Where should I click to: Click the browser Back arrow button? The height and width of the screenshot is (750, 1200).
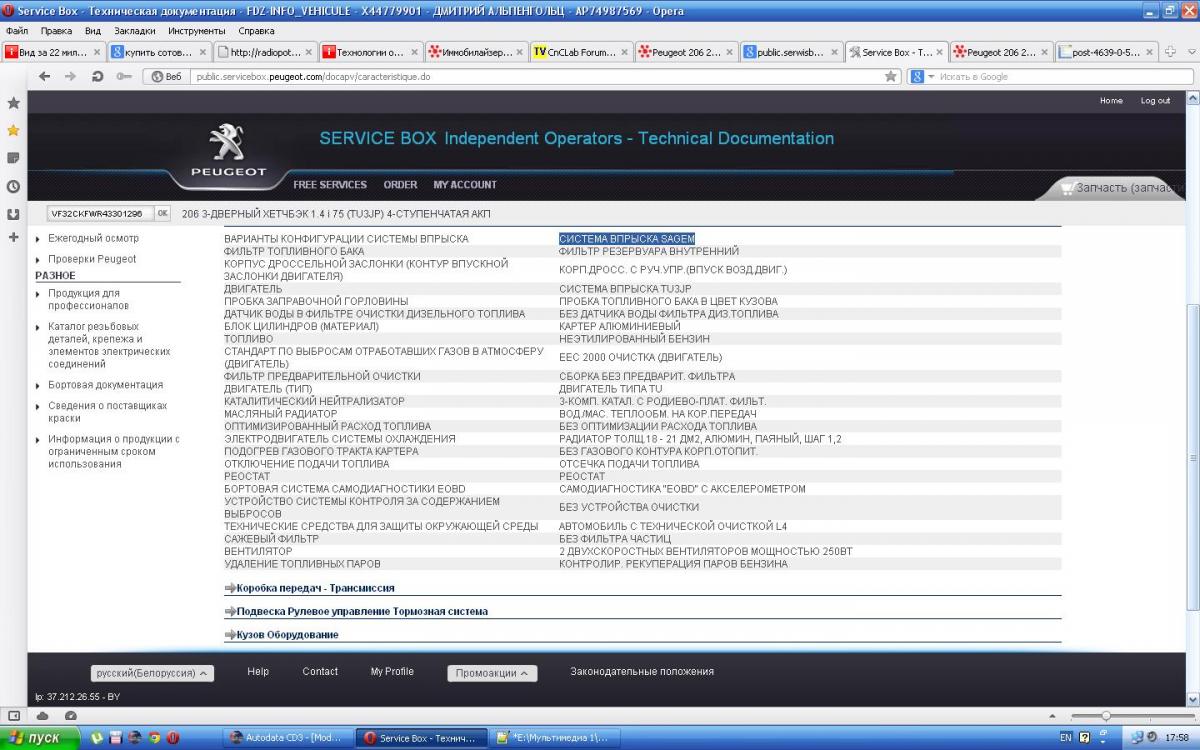(x=45, y=76)
